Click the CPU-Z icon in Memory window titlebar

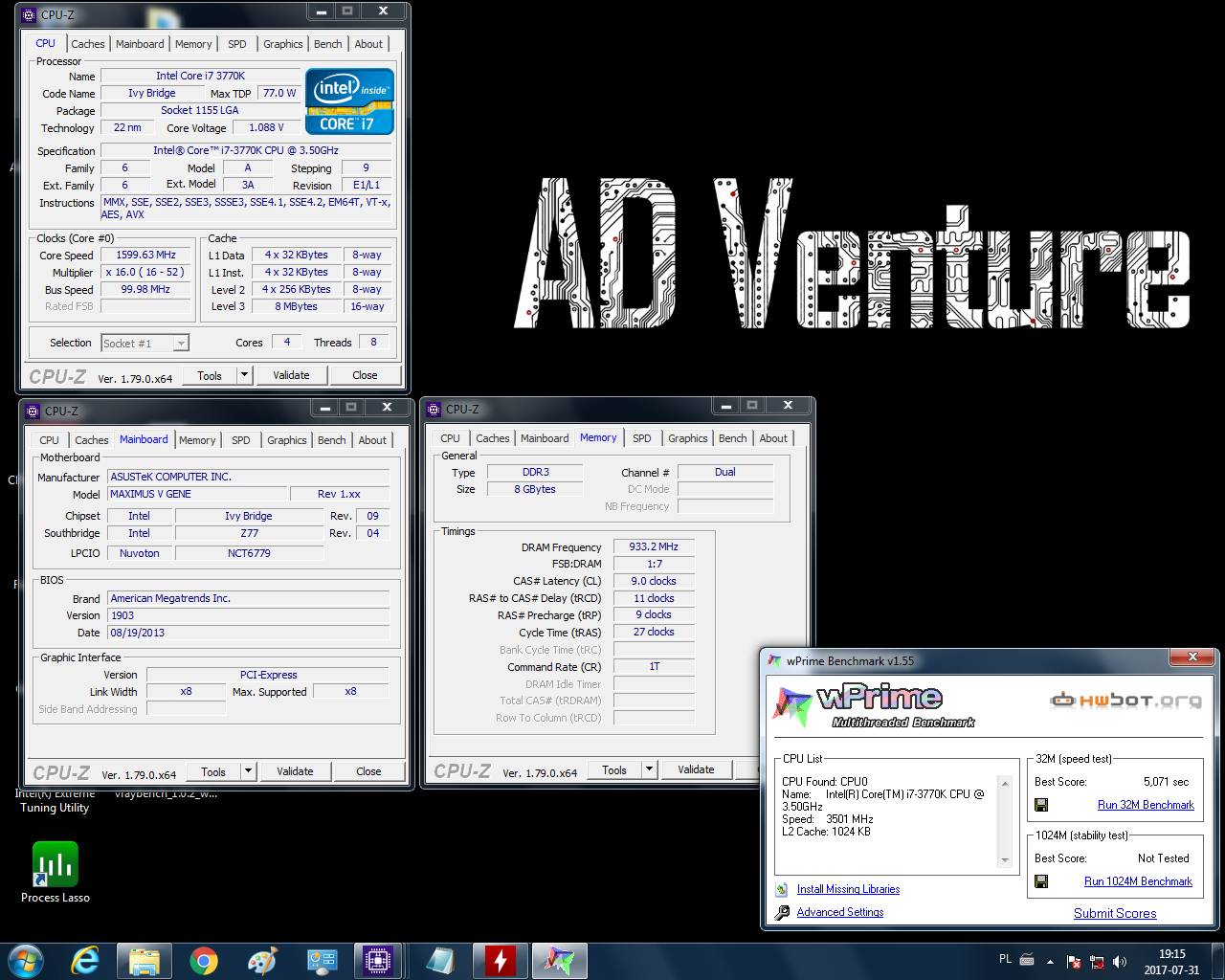434,409
